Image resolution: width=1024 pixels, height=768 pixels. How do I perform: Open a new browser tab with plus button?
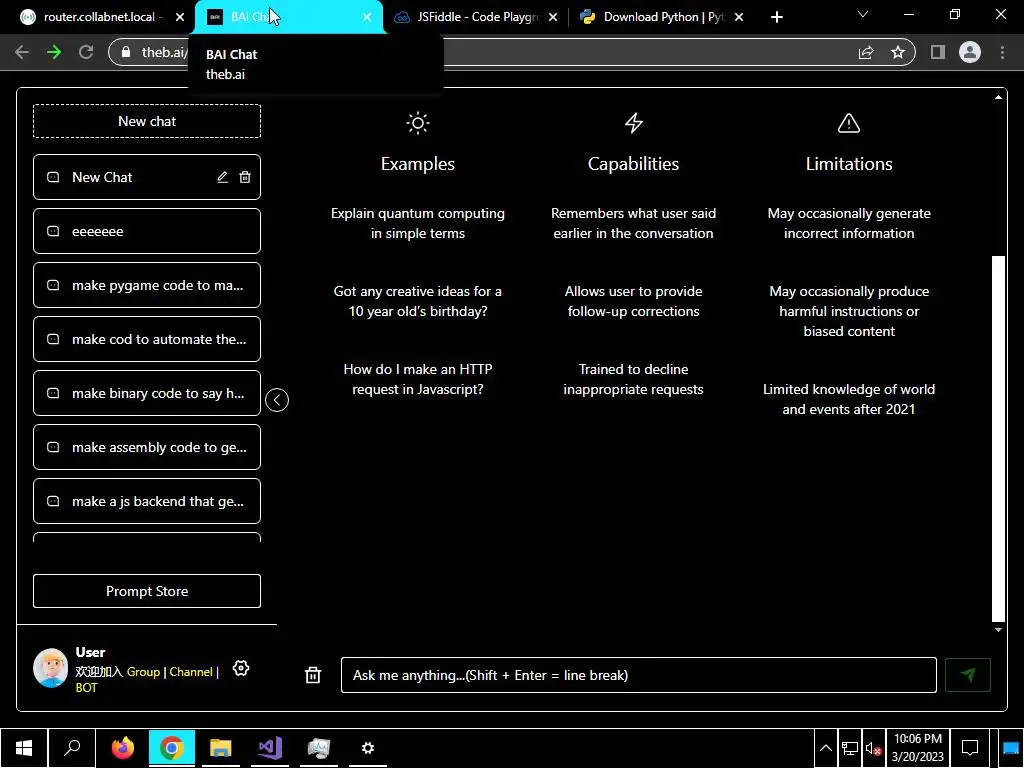(776, 17)
